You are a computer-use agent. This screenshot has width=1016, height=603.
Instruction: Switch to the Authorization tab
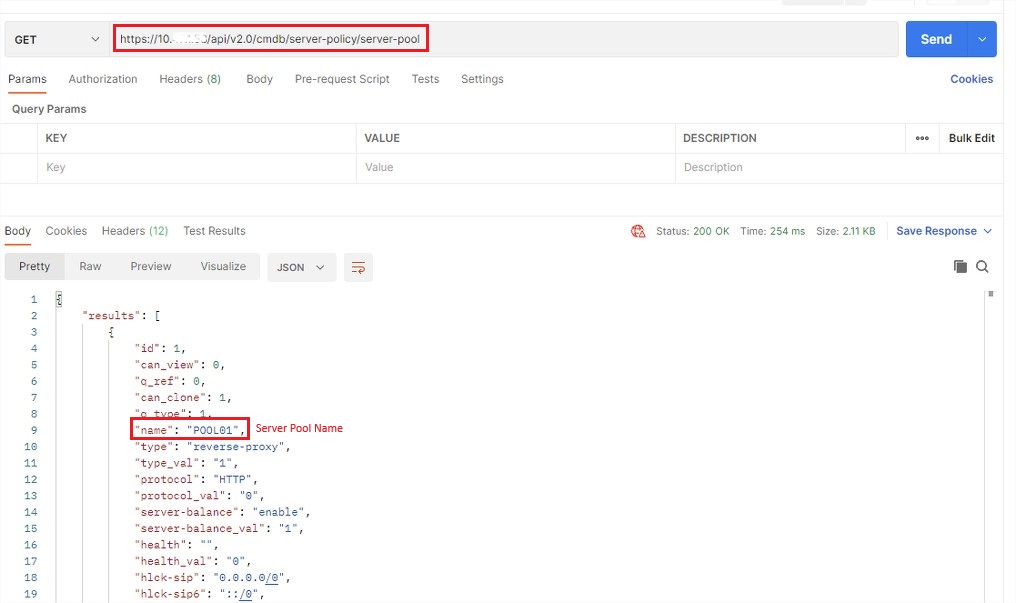[103, 79]
